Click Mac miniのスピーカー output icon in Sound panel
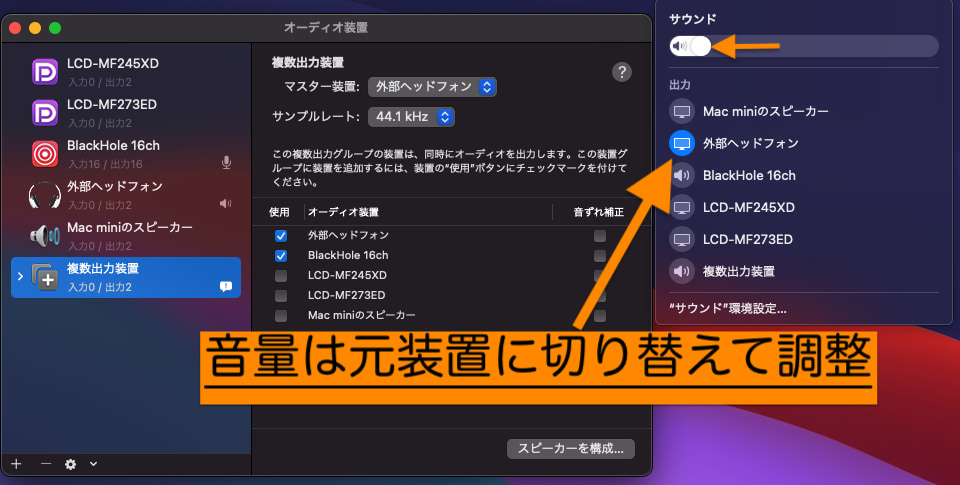This screenshot has height=485, width=960. [682, 111]
